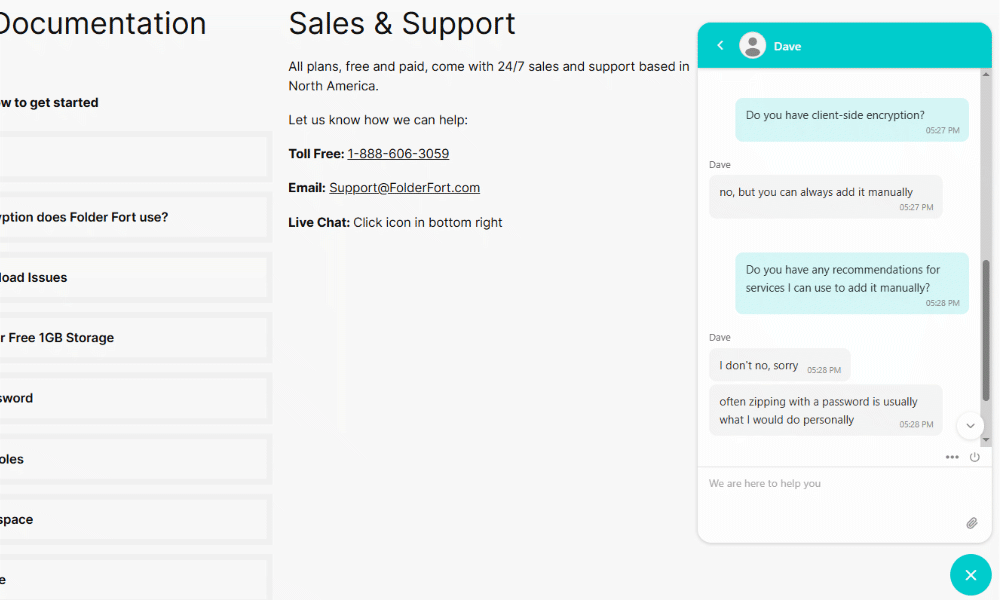The height and width of the screenshot is (600, 1000).
Task: Click the chat scrollbar up arrow
Action: coord(986,74)
